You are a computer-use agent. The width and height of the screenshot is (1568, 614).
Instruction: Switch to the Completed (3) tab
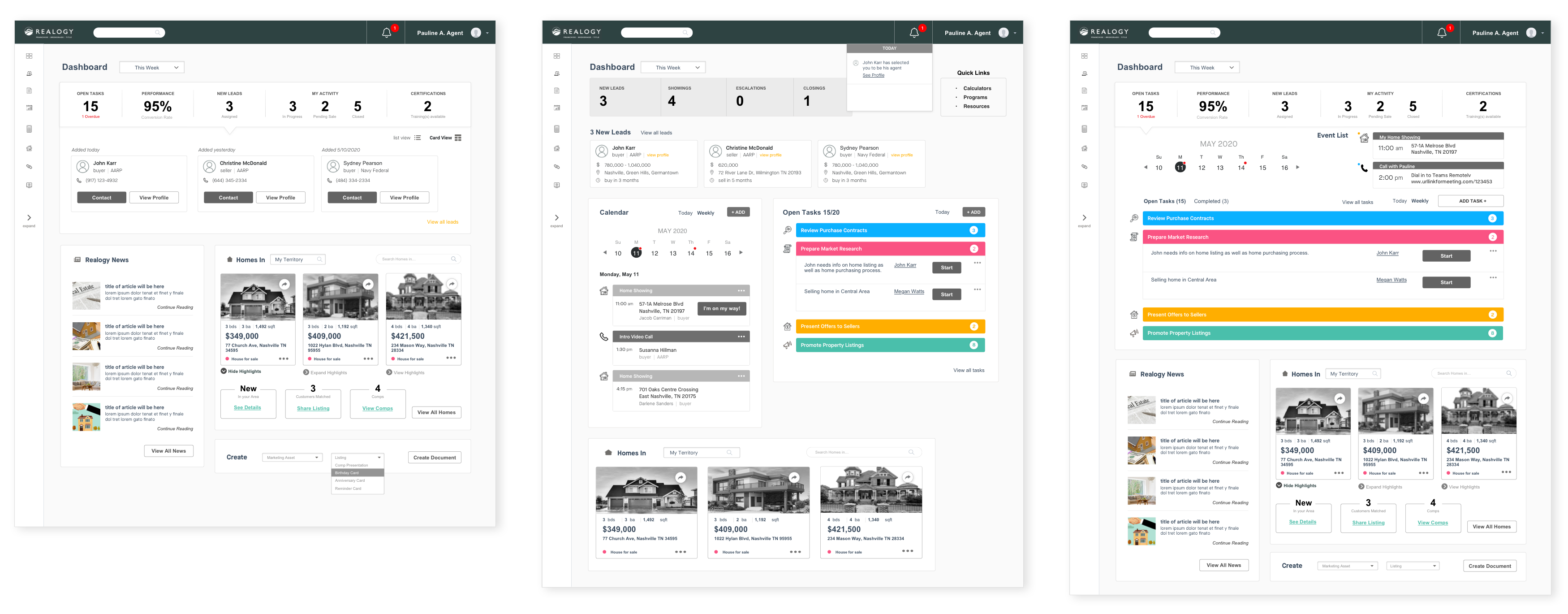tap(1210, 201)
